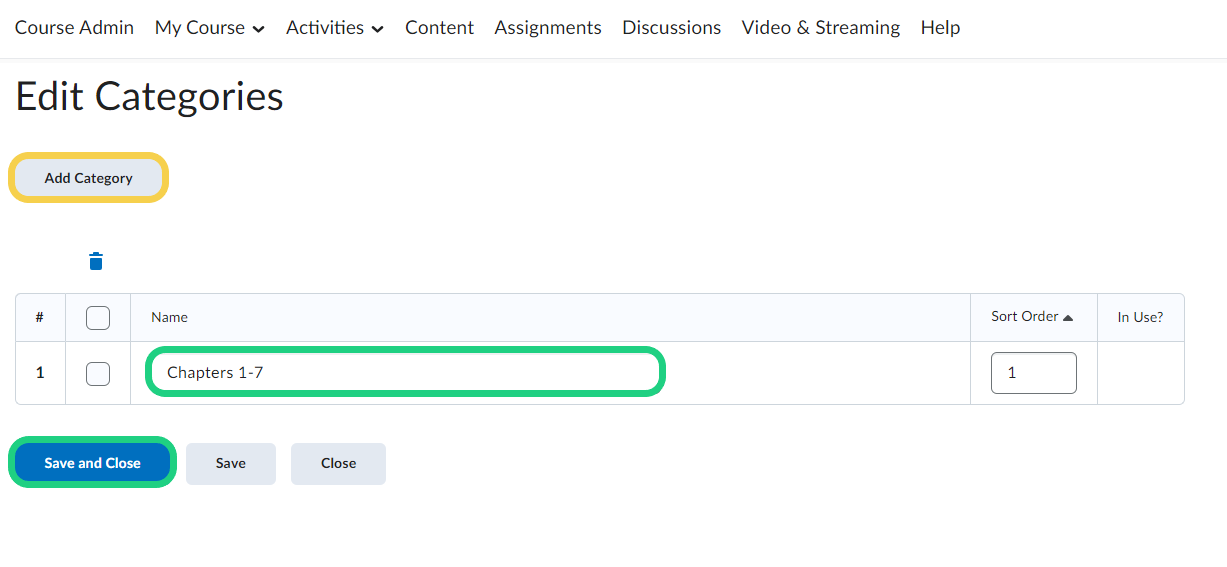Click the Add Category button
Screen dimensions: 1227x567
89,178
